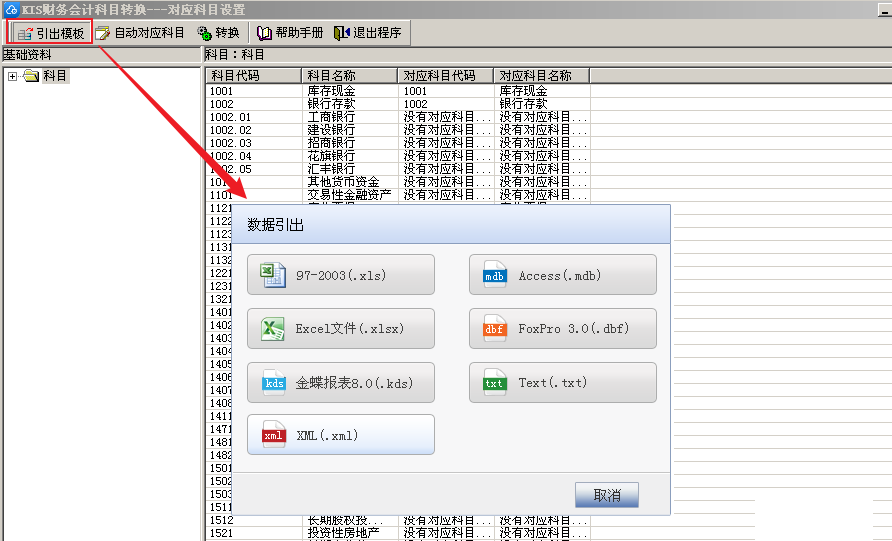Click the 对应科目代码 column header

[445, 76]
